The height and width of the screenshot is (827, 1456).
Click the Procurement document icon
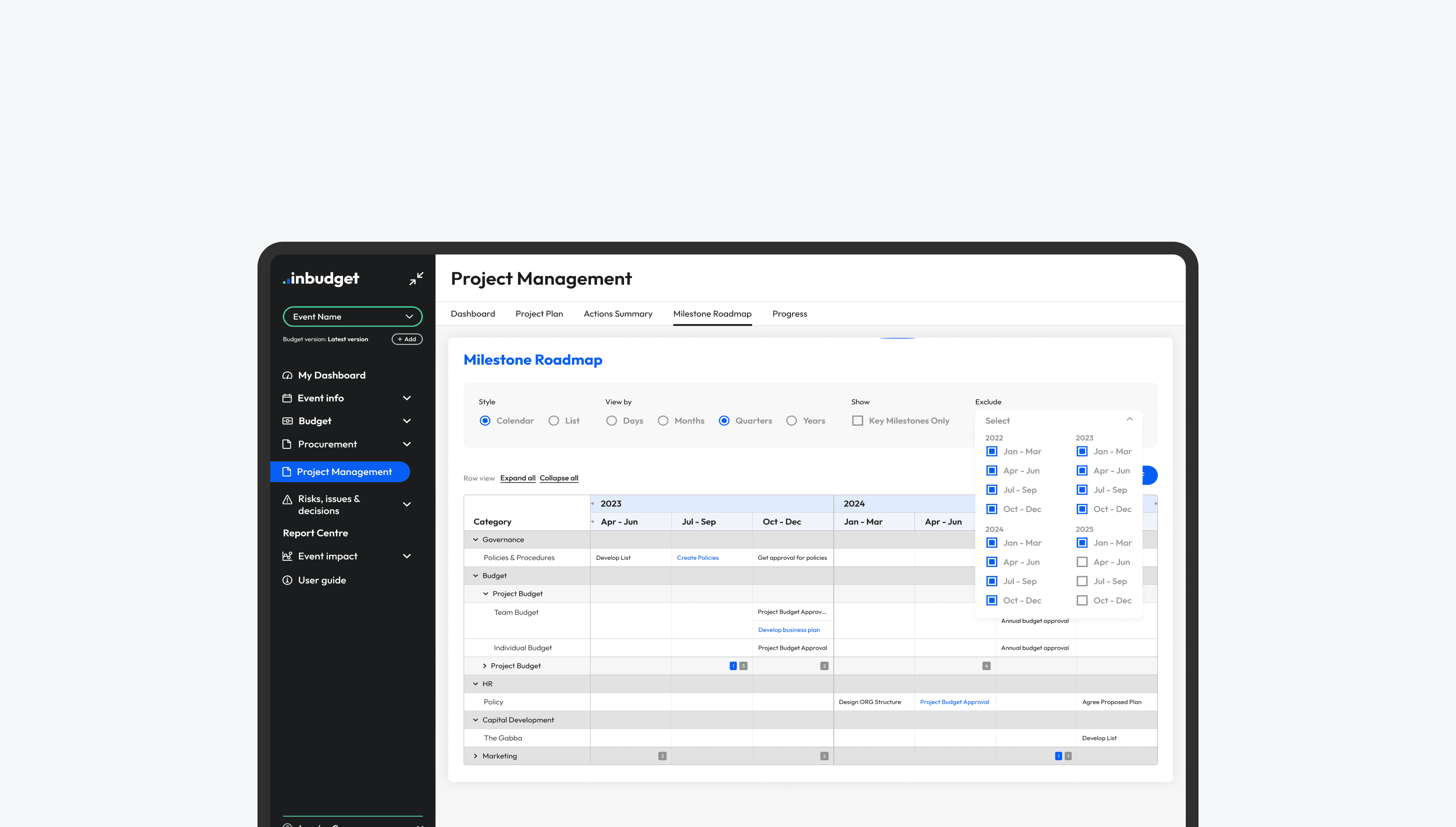pos(287,444)
